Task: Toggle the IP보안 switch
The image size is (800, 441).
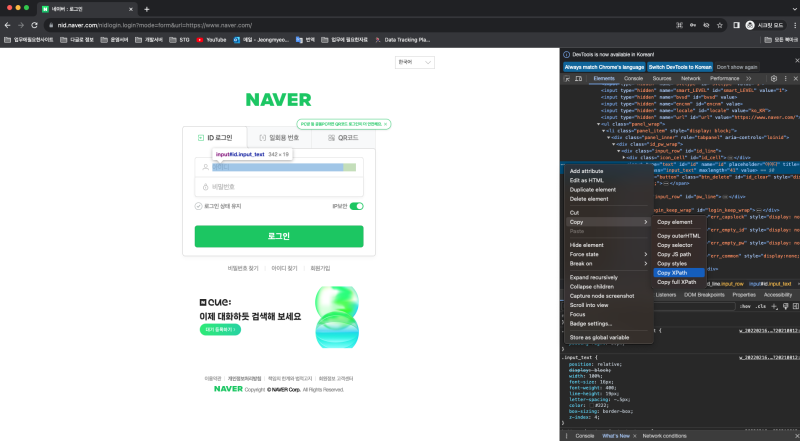Action: 356,206
